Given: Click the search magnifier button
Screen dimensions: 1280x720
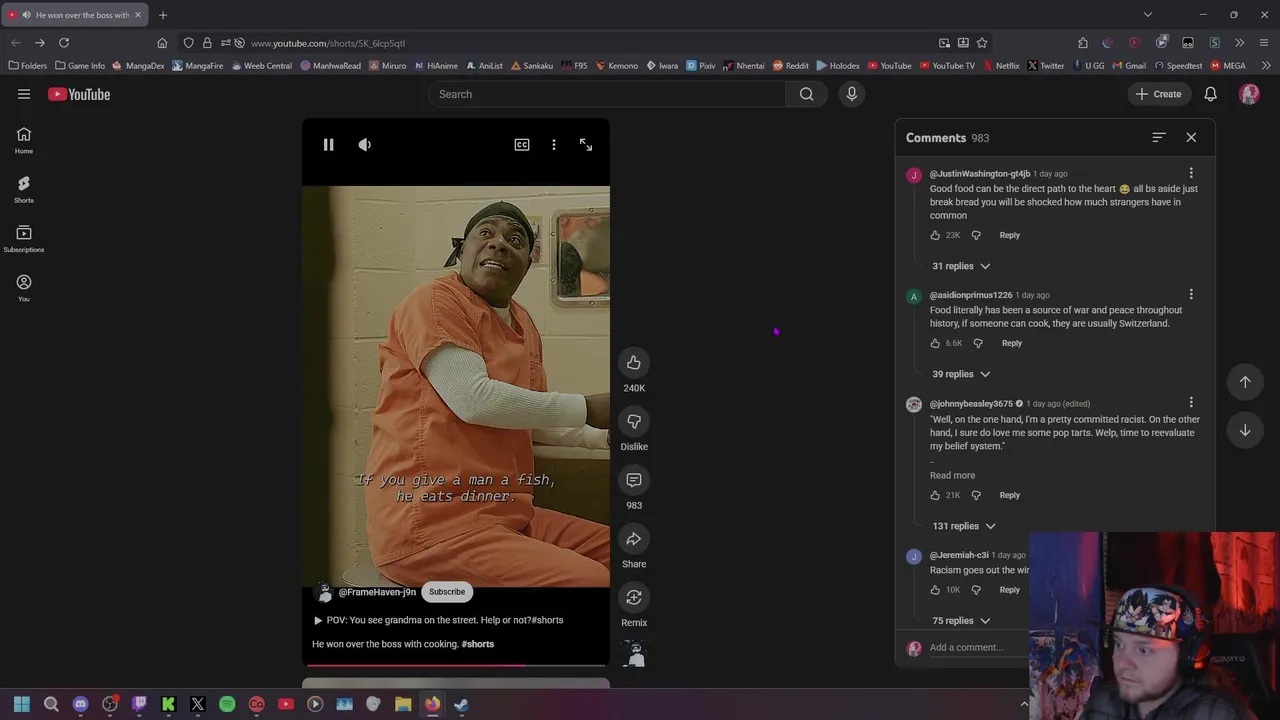Looking at the screenshot, I should [x=806, y=94].
